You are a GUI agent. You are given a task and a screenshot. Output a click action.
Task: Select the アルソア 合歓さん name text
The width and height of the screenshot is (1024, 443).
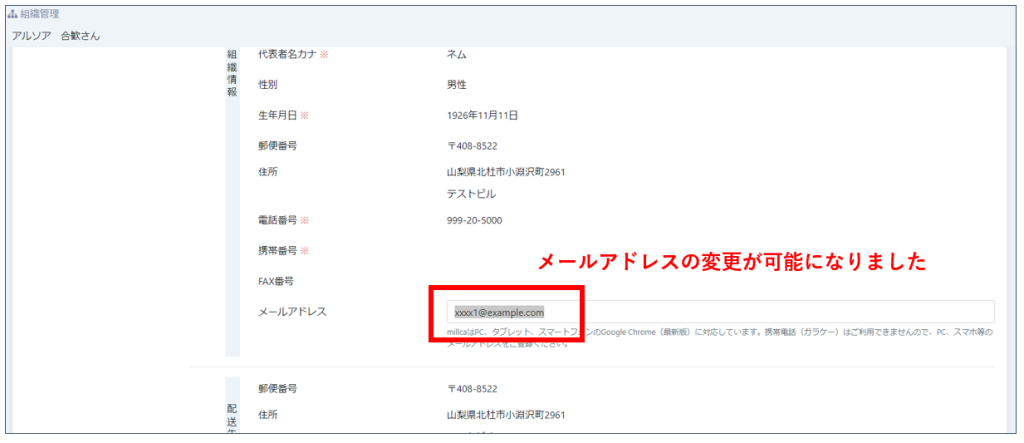click(56, 36)
